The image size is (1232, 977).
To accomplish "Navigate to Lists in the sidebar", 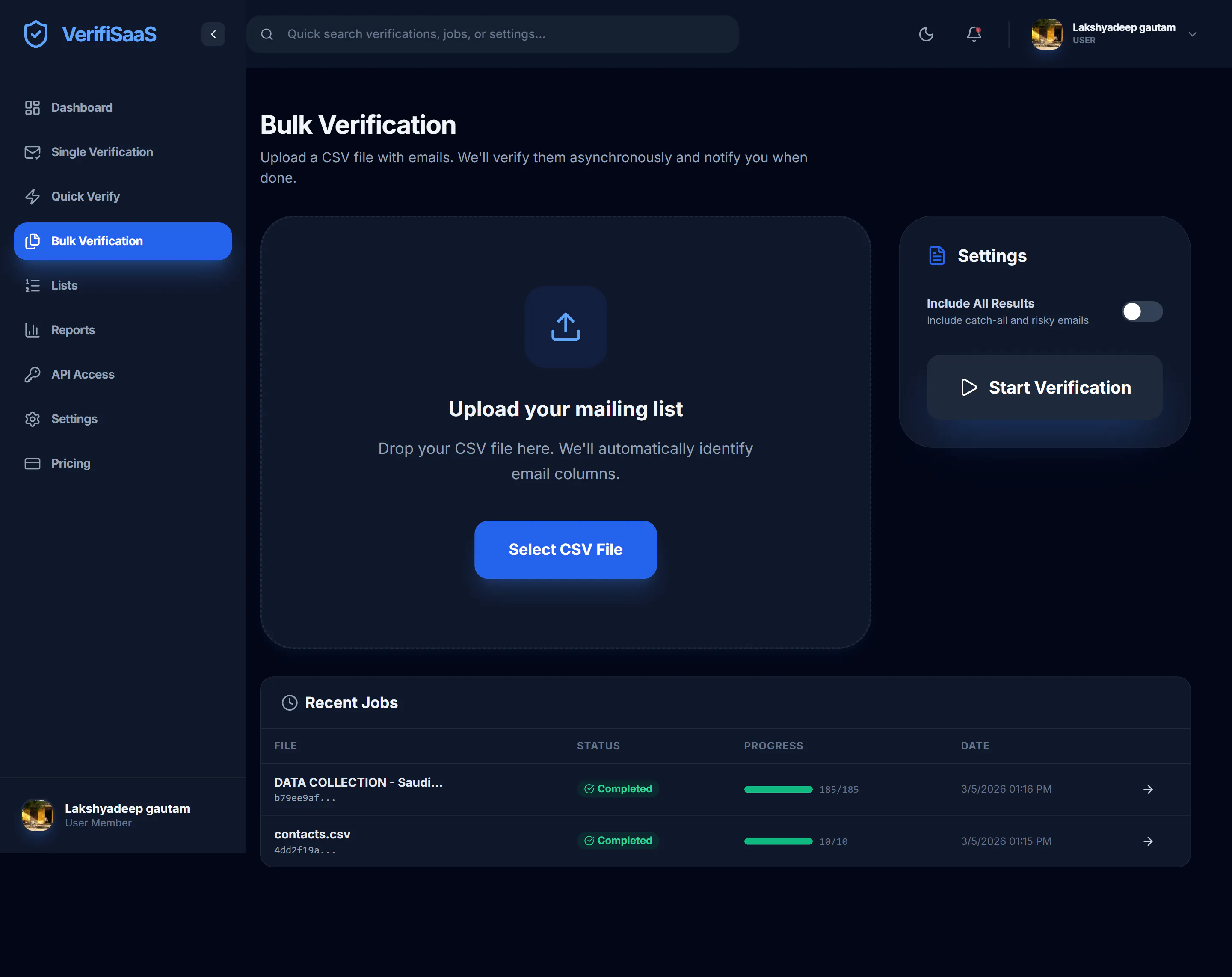I will click(x=123, y=286).
